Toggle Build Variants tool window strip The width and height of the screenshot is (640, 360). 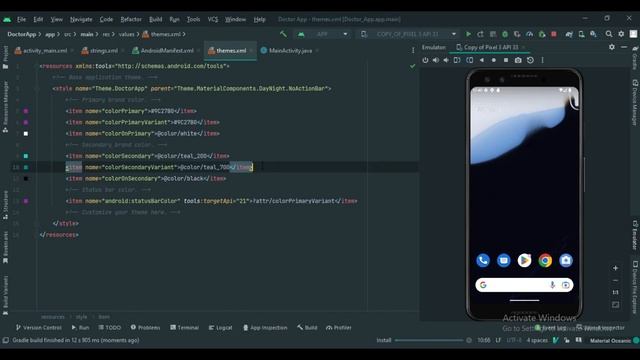click(x=5, y=296)
